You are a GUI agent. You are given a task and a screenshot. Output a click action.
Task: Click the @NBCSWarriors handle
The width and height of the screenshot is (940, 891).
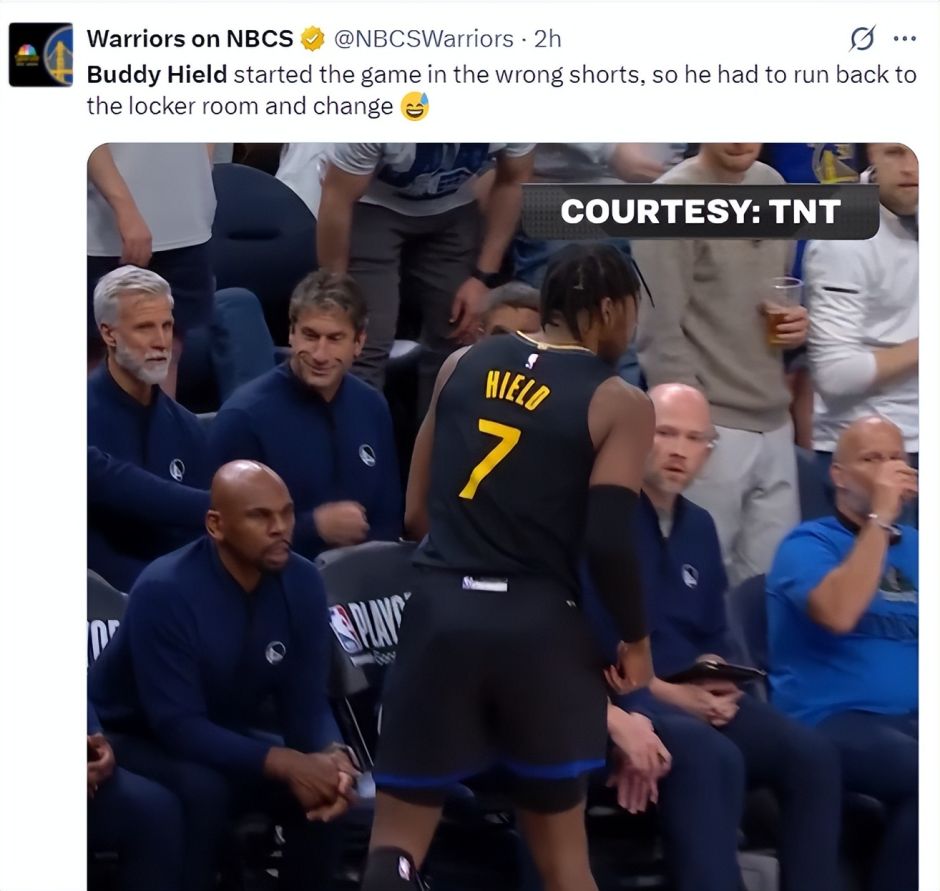(x=423, y=39)
